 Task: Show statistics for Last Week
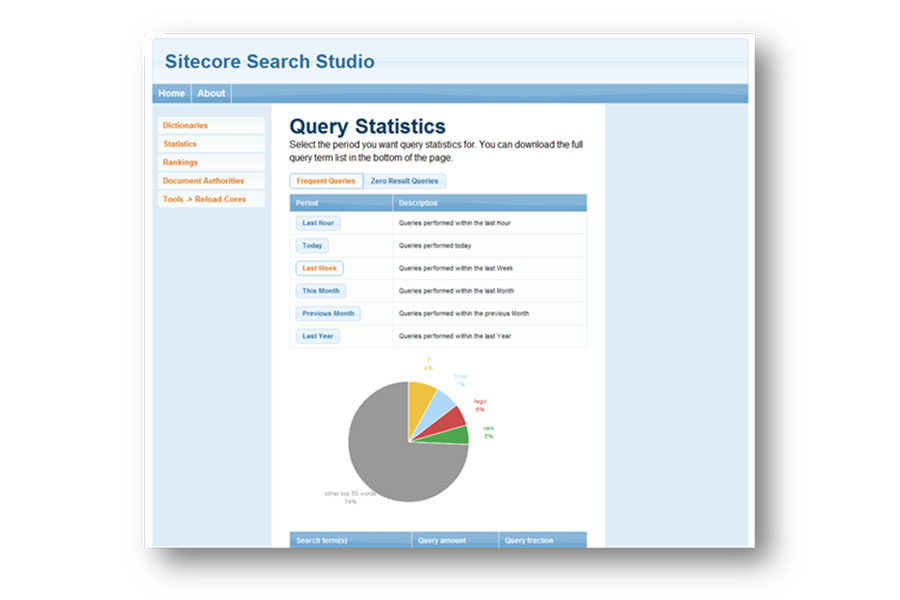coord(319,268)
